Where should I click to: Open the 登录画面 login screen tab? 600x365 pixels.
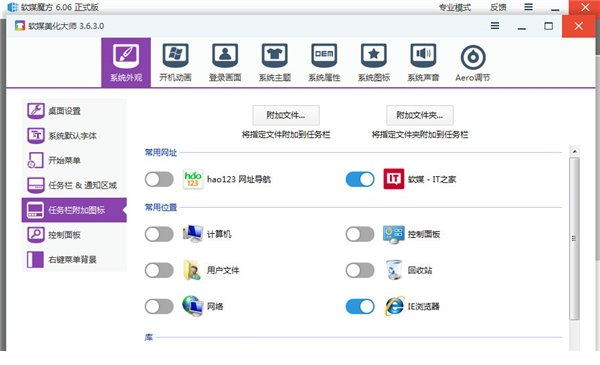click(225, 63)
